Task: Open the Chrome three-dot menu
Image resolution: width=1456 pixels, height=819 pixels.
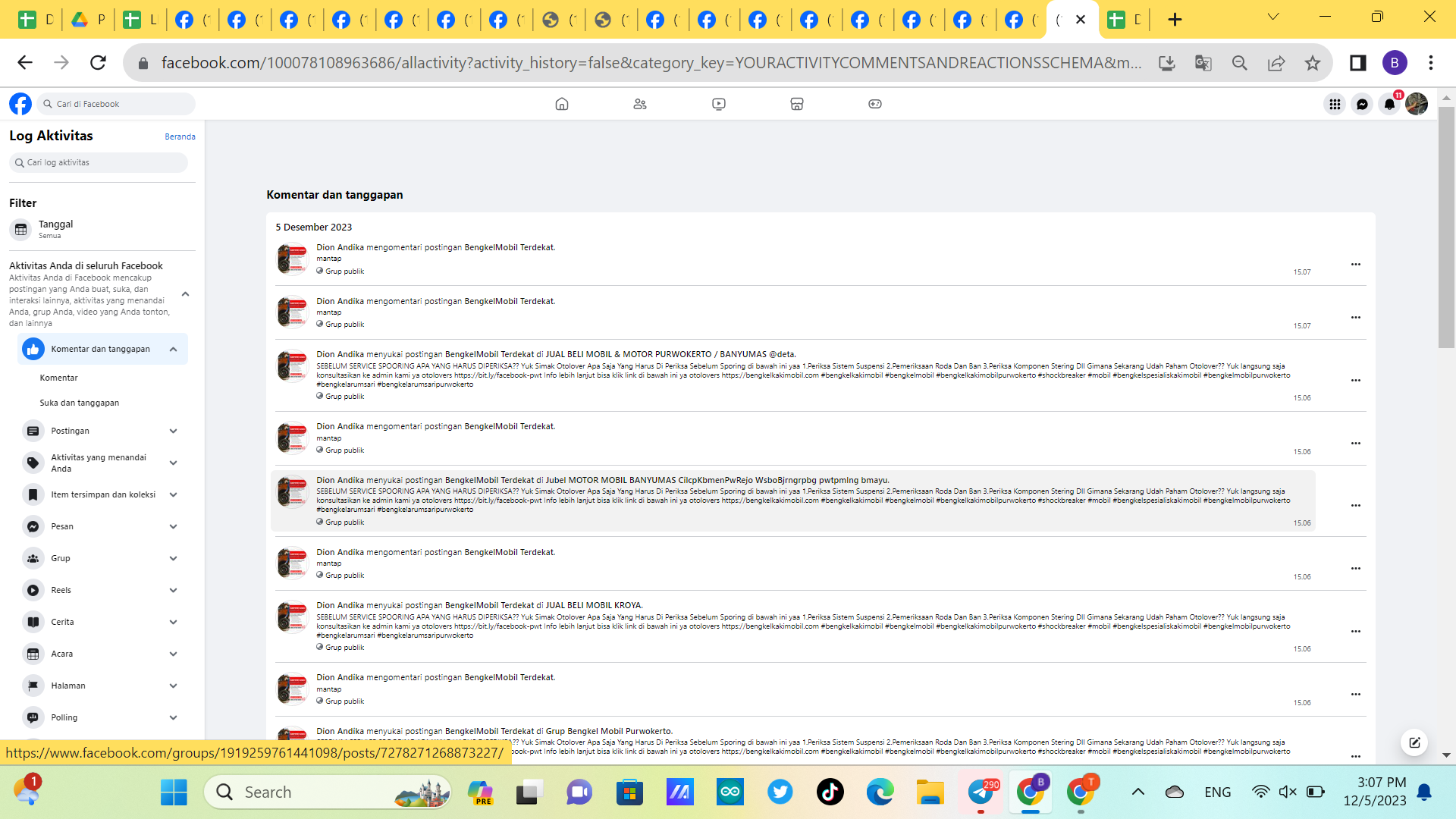Action: point(1431,63)
